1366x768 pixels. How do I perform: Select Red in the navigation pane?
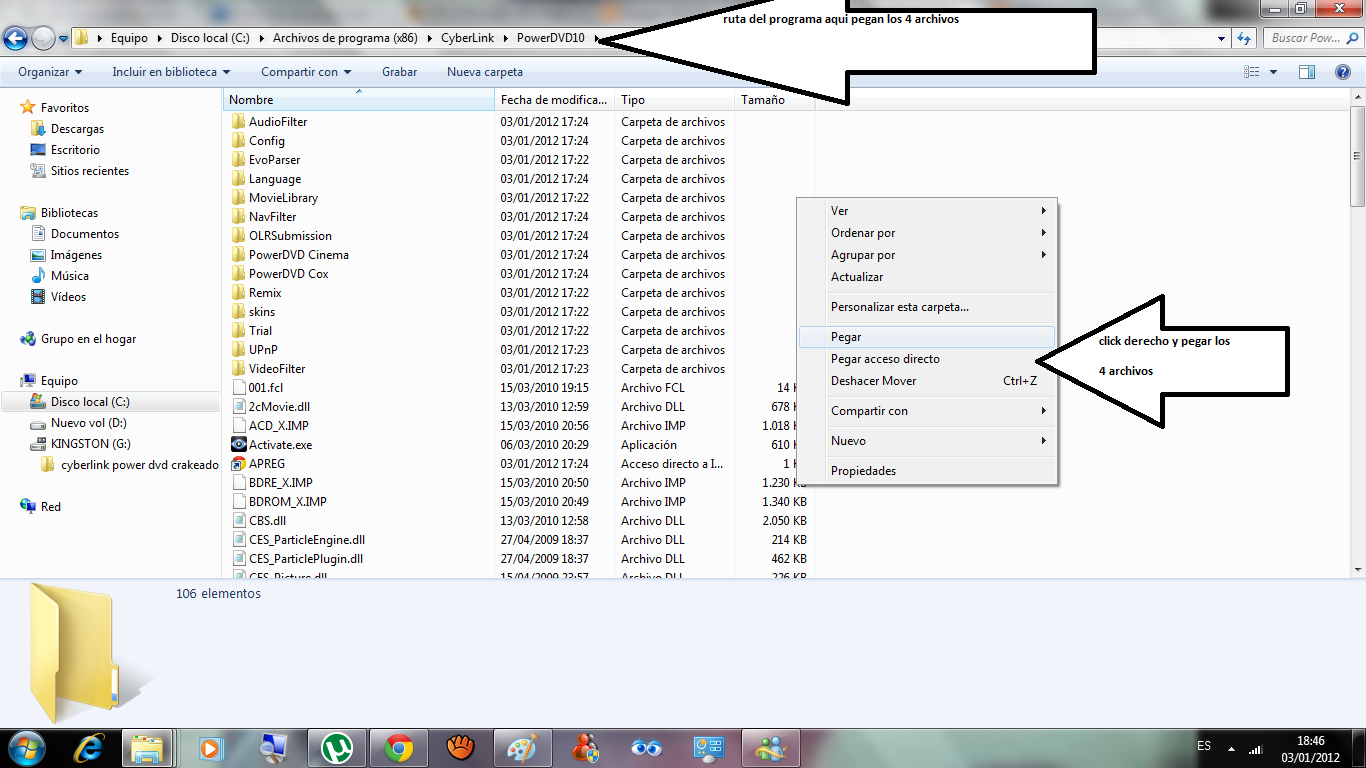point(50,507)
